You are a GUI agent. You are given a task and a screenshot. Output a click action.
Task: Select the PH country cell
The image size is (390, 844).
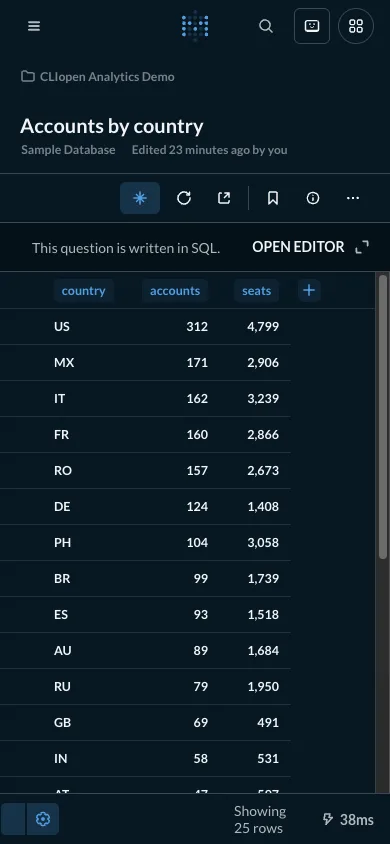(62, 543)
